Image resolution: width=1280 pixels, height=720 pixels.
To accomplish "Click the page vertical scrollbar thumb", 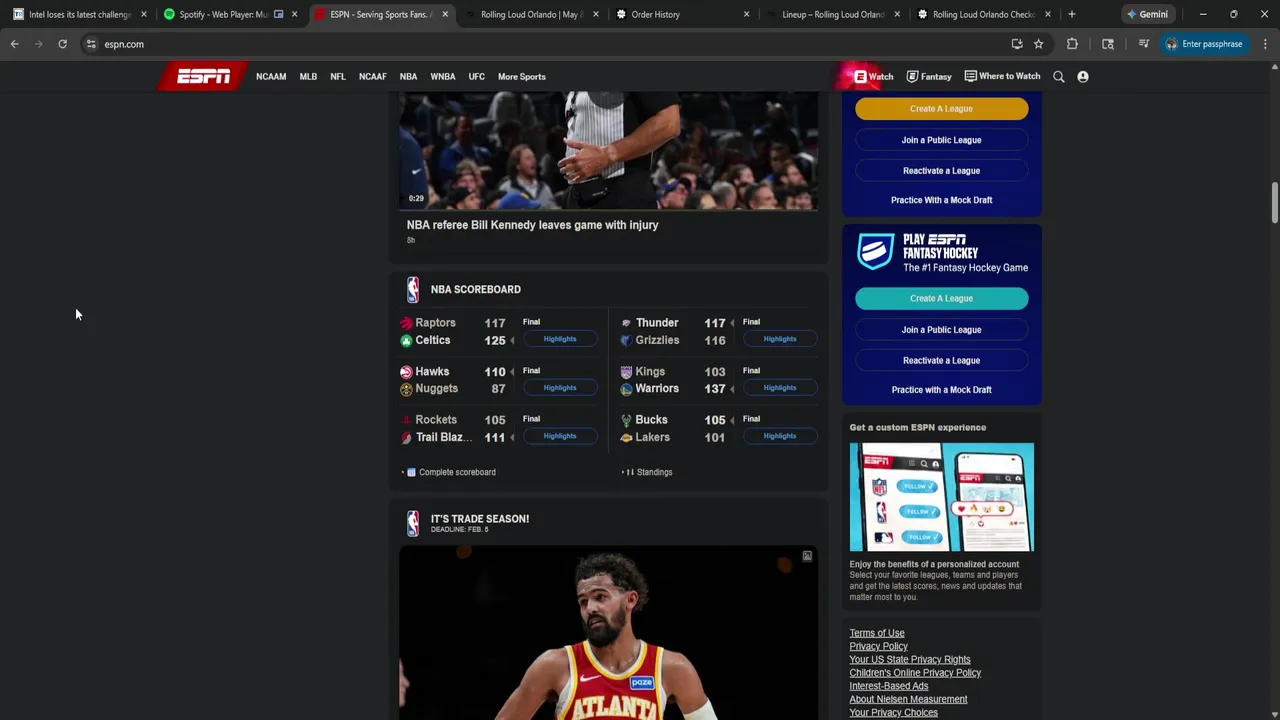I will tap(1274, 204).
